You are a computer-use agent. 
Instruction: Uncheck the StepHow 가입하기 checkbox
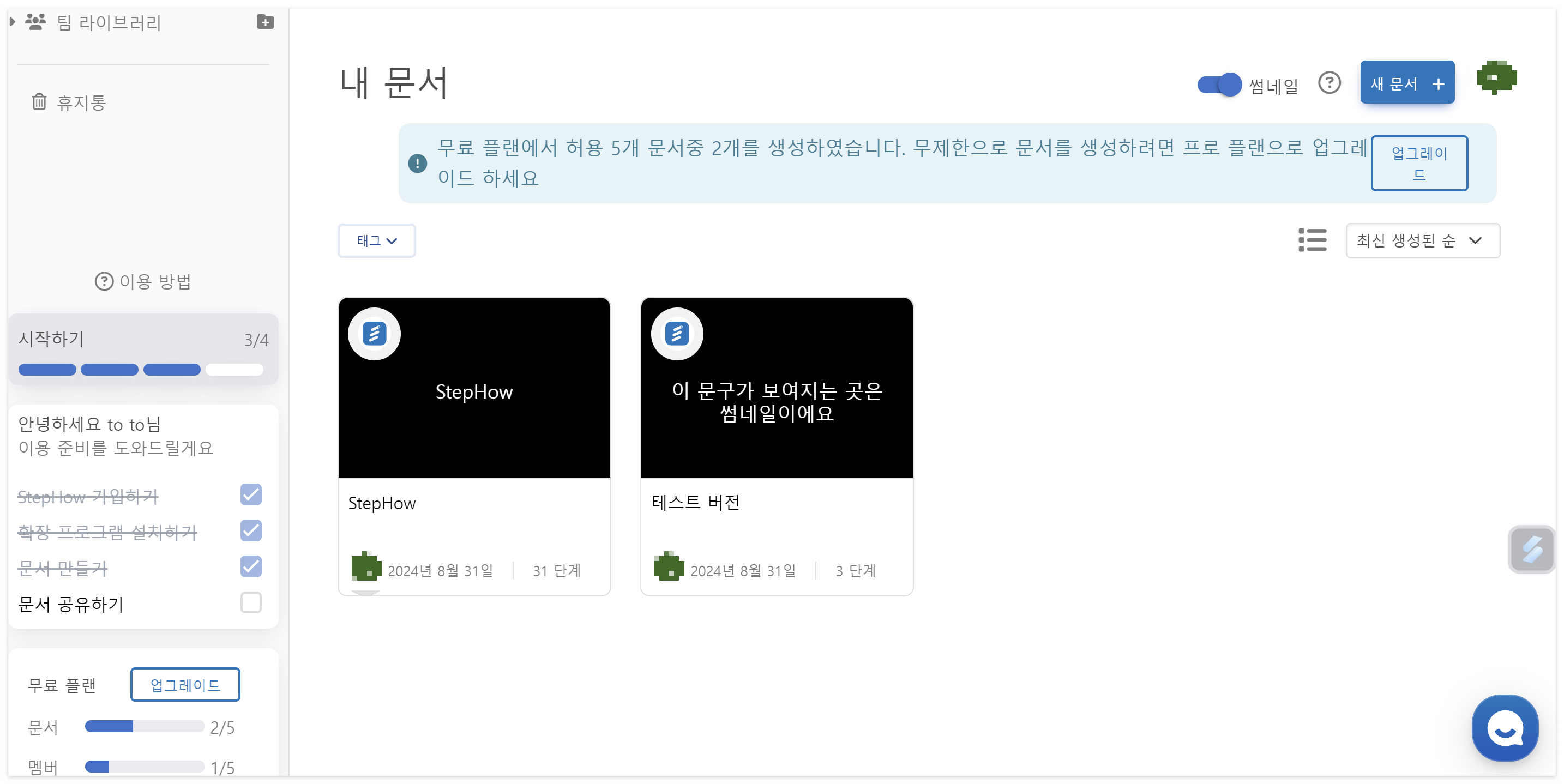click(251, 494)
